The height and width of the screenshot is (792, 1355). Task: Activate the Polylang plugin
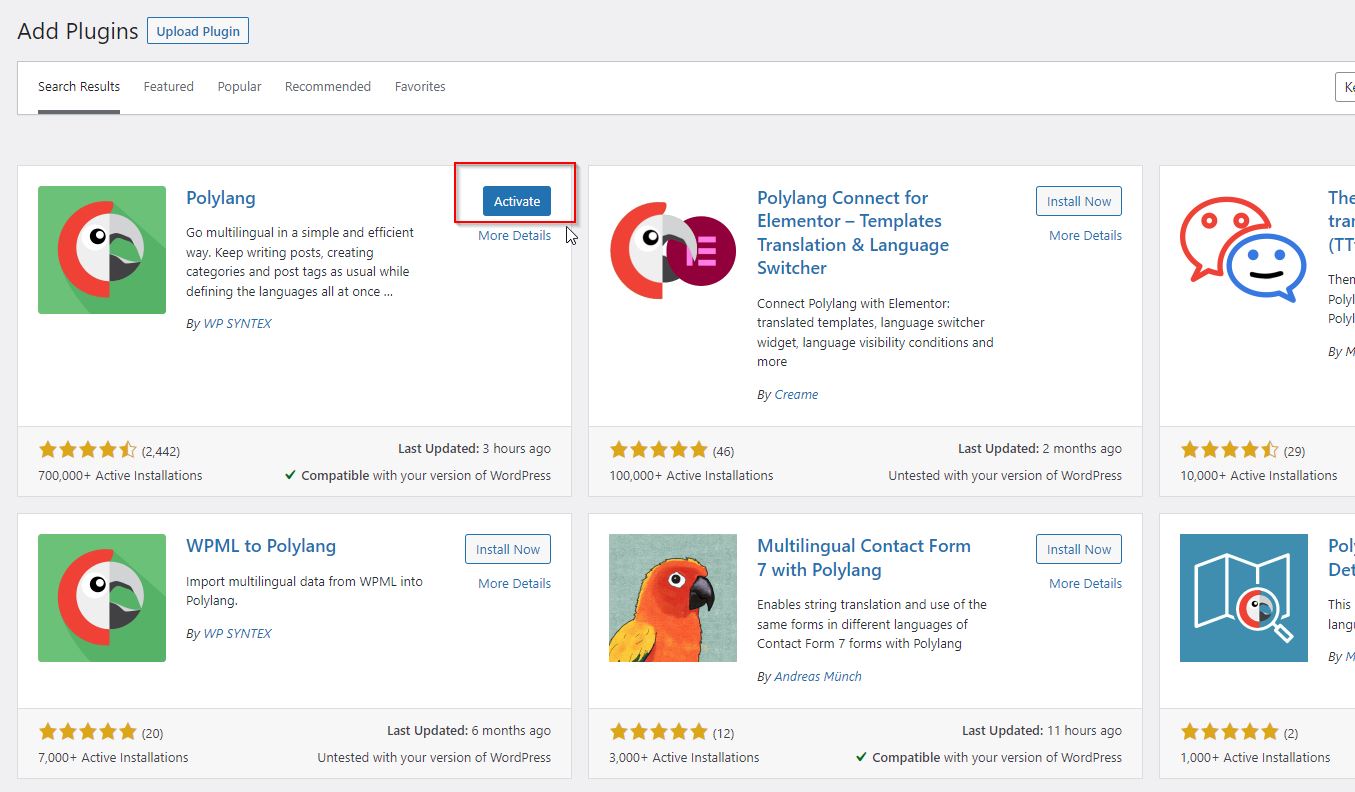click(x=517, y=201)
